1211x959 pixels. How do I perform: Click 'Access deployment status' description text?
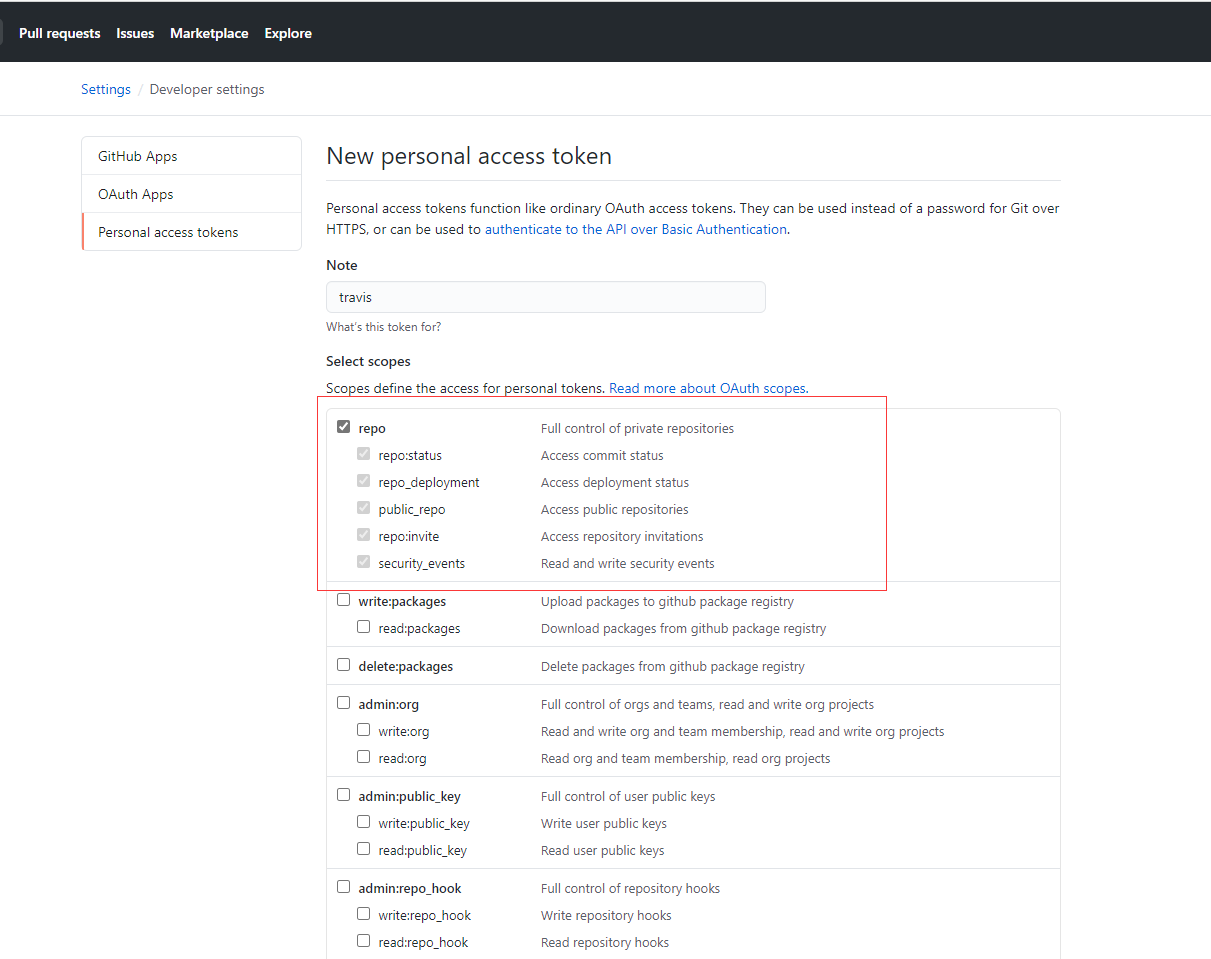pyautogui.click(x=615, y=482)
